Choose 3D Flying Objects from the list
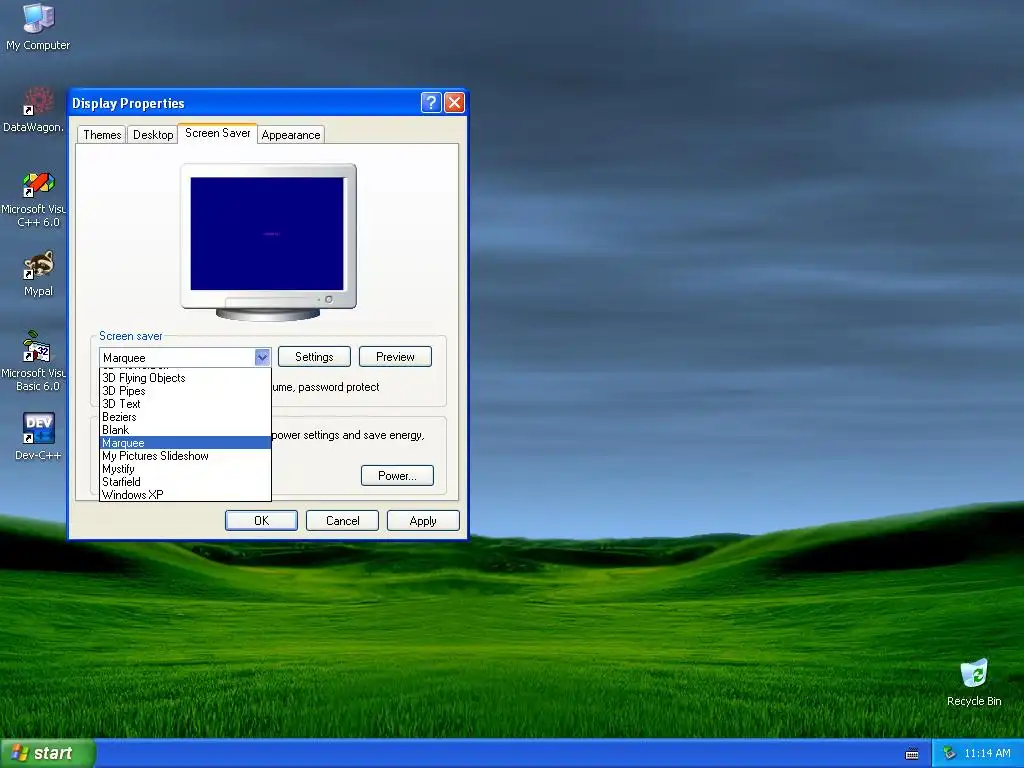This screenshot has width=1024, height=768. coord(185,377)
